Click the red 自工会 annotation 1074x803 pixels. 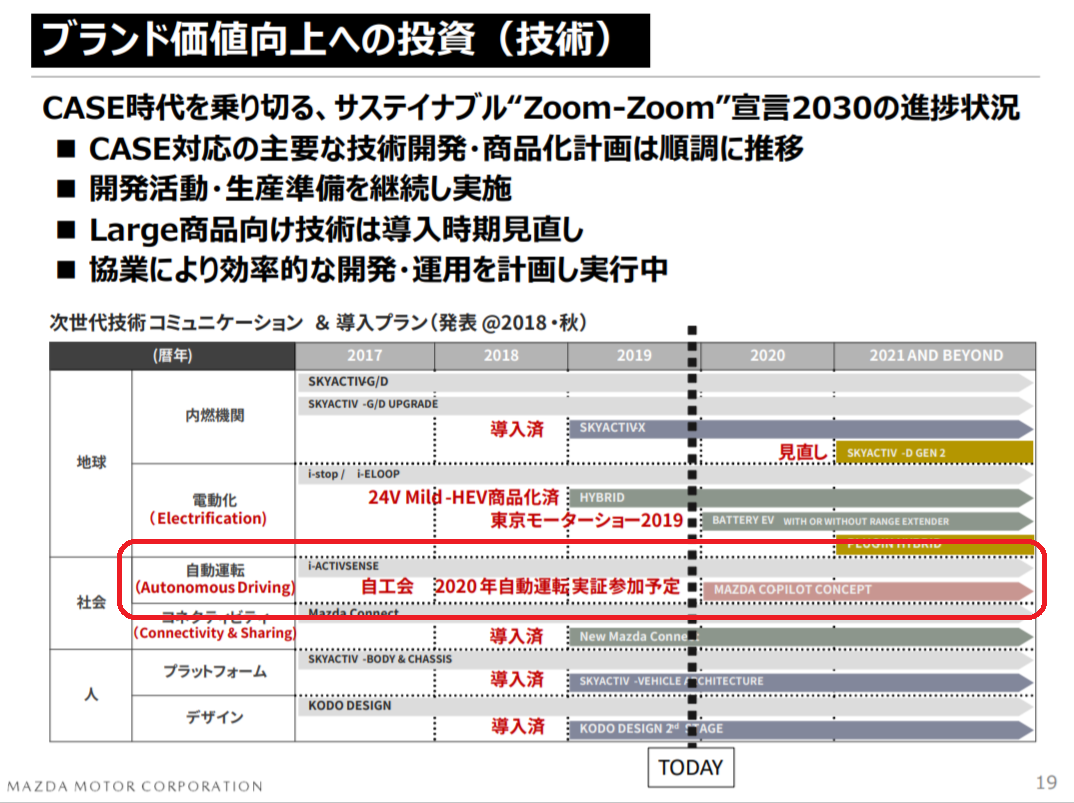pos(388,586)
